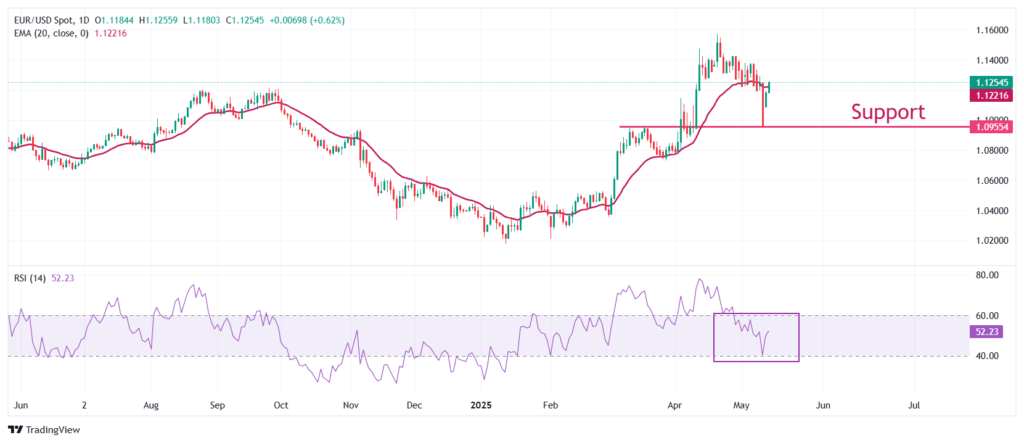This screenshot has width=1024, height=443.
Task: Click the Apr label on time axis
Action: 673,405
